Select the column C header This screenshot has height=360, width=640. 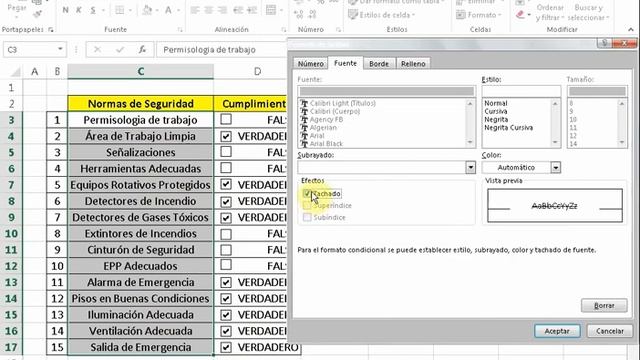(140, 71)
